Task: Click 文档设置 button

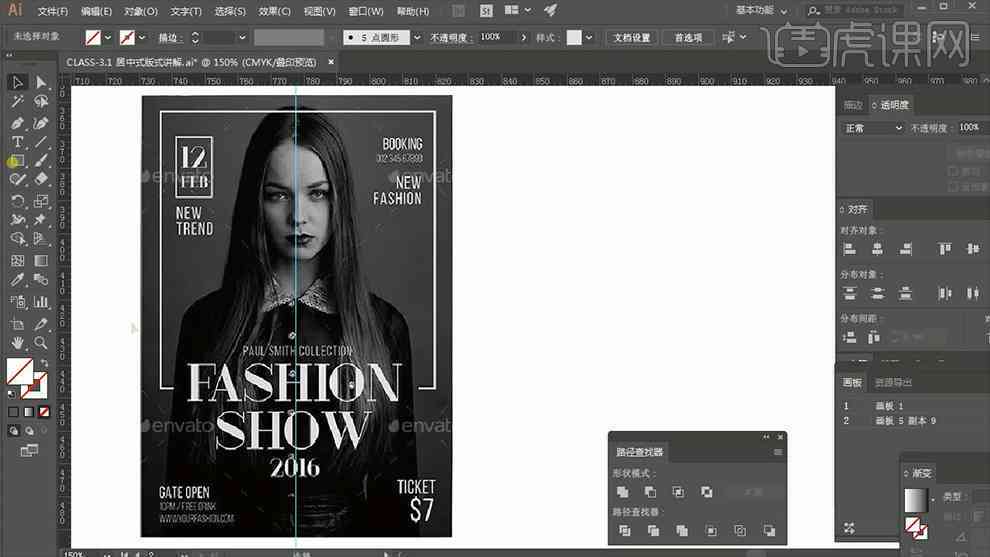Action: [632, 37]
